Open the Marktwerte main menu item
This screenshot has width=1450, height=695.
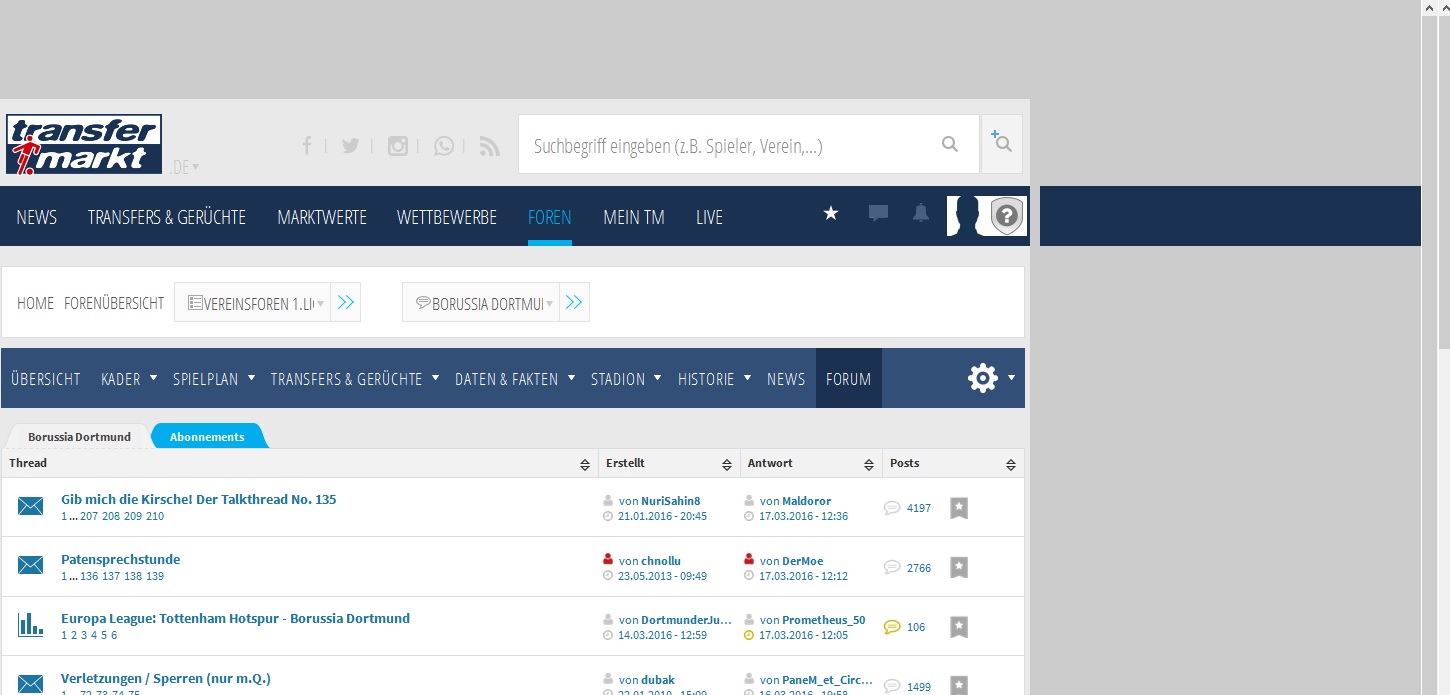pos(322,217)
